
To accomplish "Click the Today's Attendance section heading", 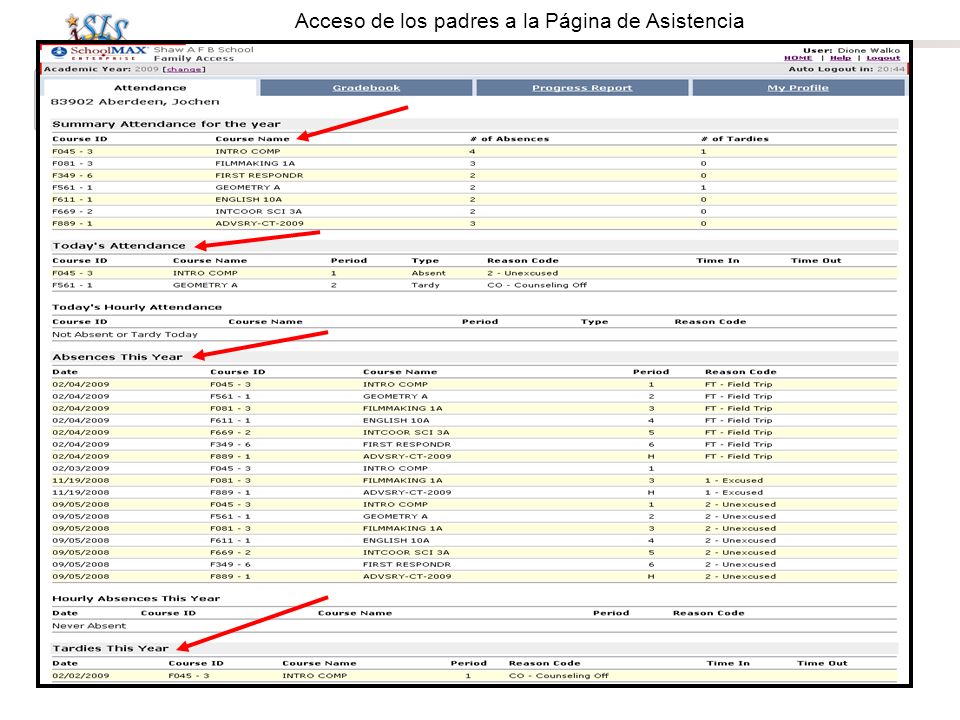I will tap(119, 246).
